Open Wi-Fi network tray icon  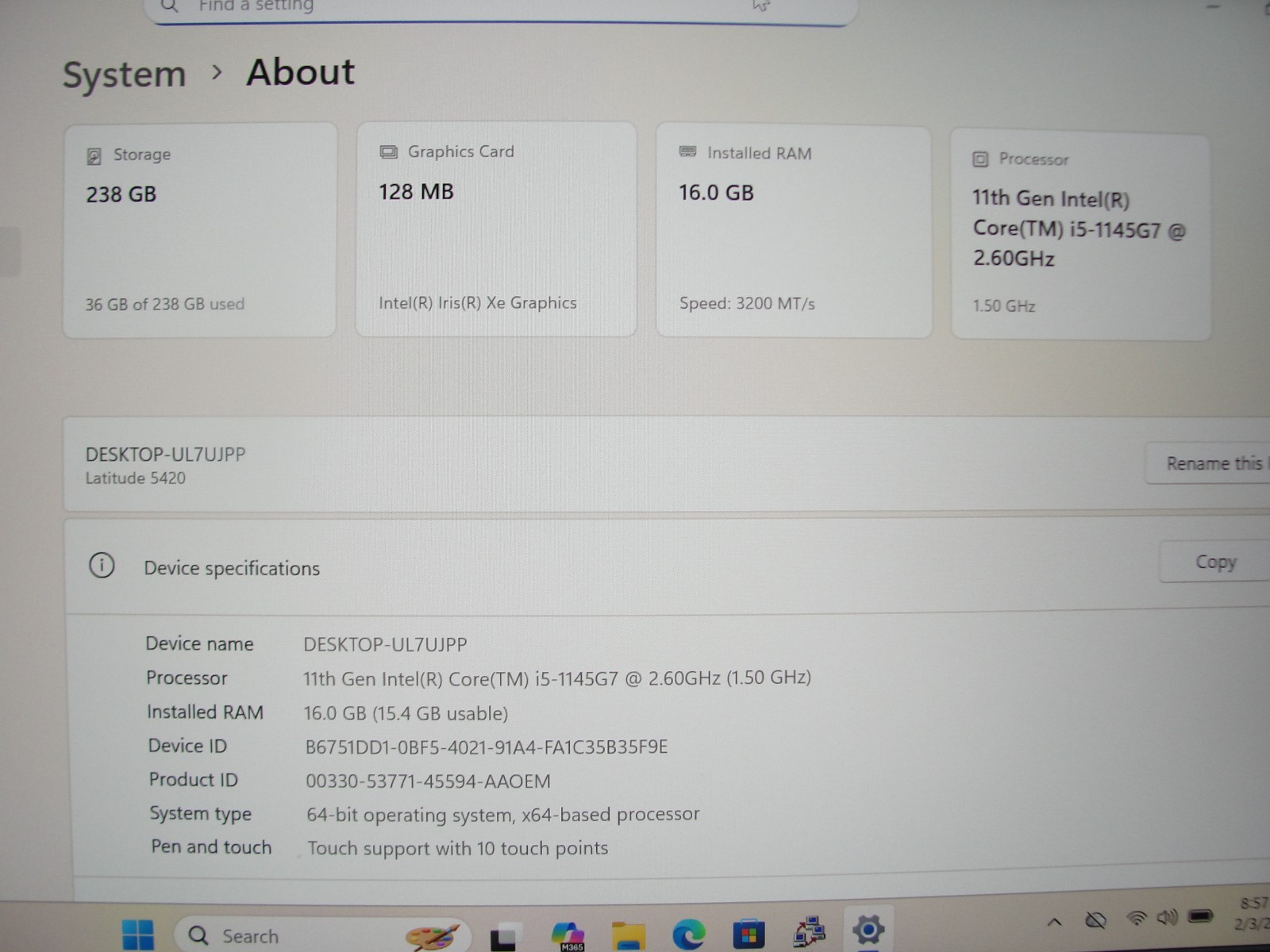pyautogui.click(x=1137, y=919)
